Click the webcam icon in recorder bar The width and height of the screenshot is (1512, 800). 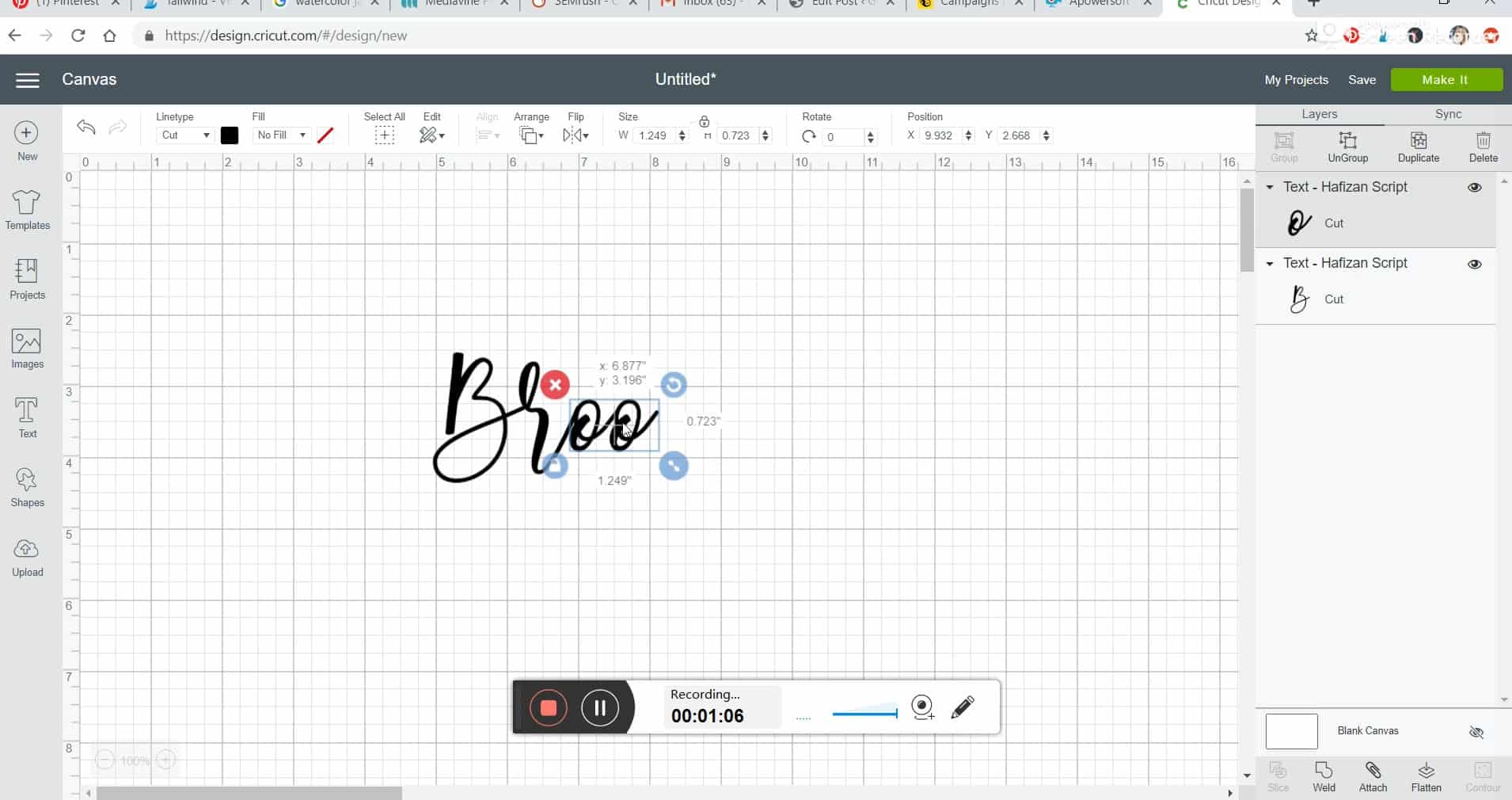point(922,707)
